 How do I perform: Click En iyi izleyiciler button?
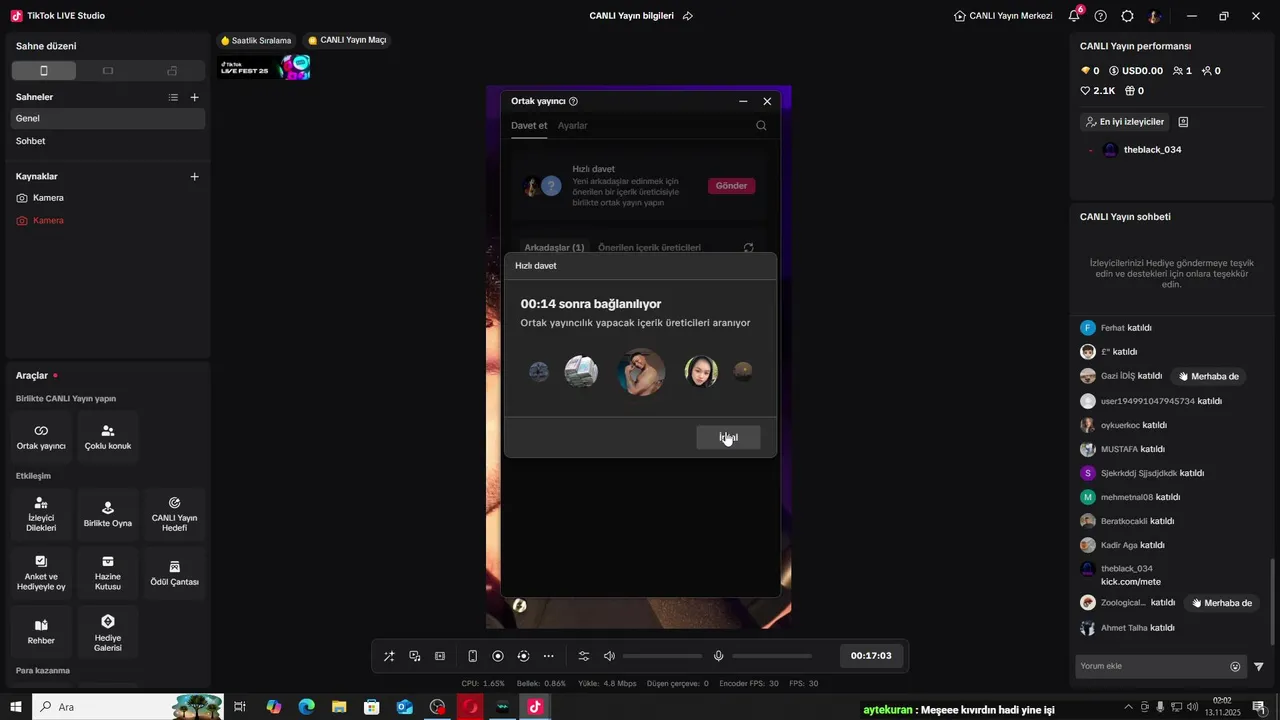point(1124,122)
